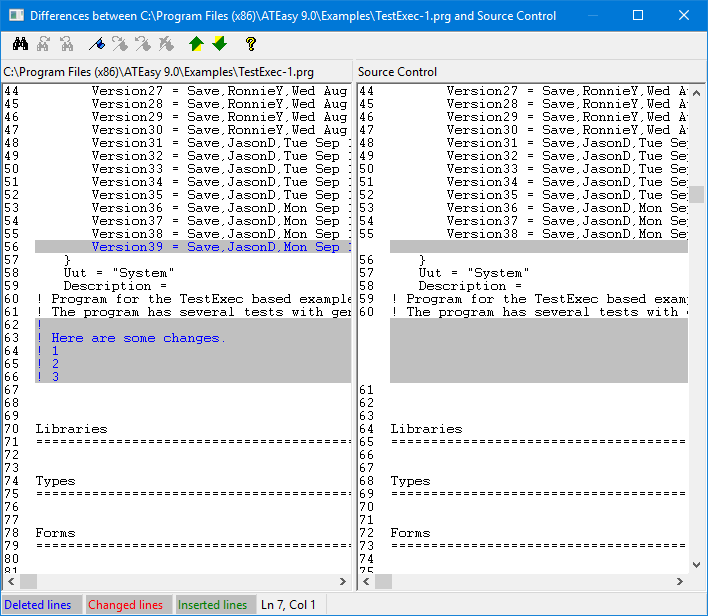This screenshot has width=708, height=616.
Task: Click the Version38 line in Source Control pane
Action: (567, 234)
